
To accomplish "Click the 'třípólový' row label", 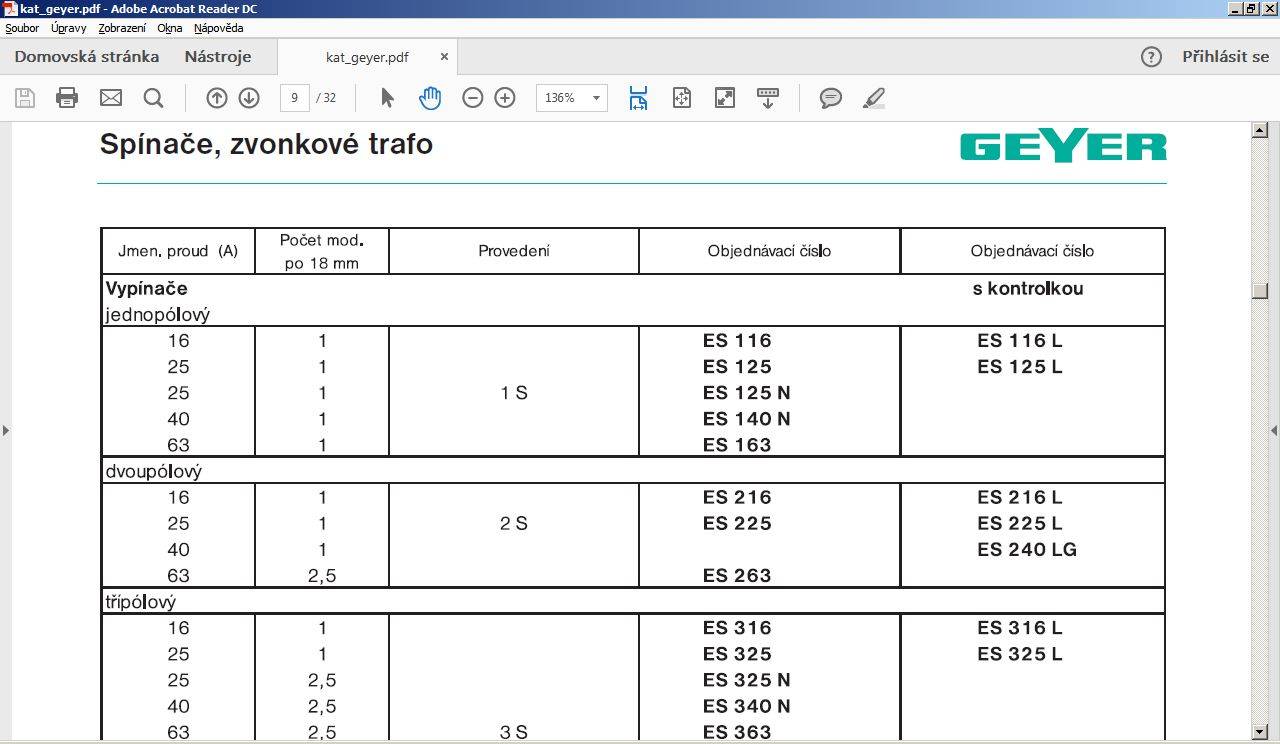I will tap(141, 602).
